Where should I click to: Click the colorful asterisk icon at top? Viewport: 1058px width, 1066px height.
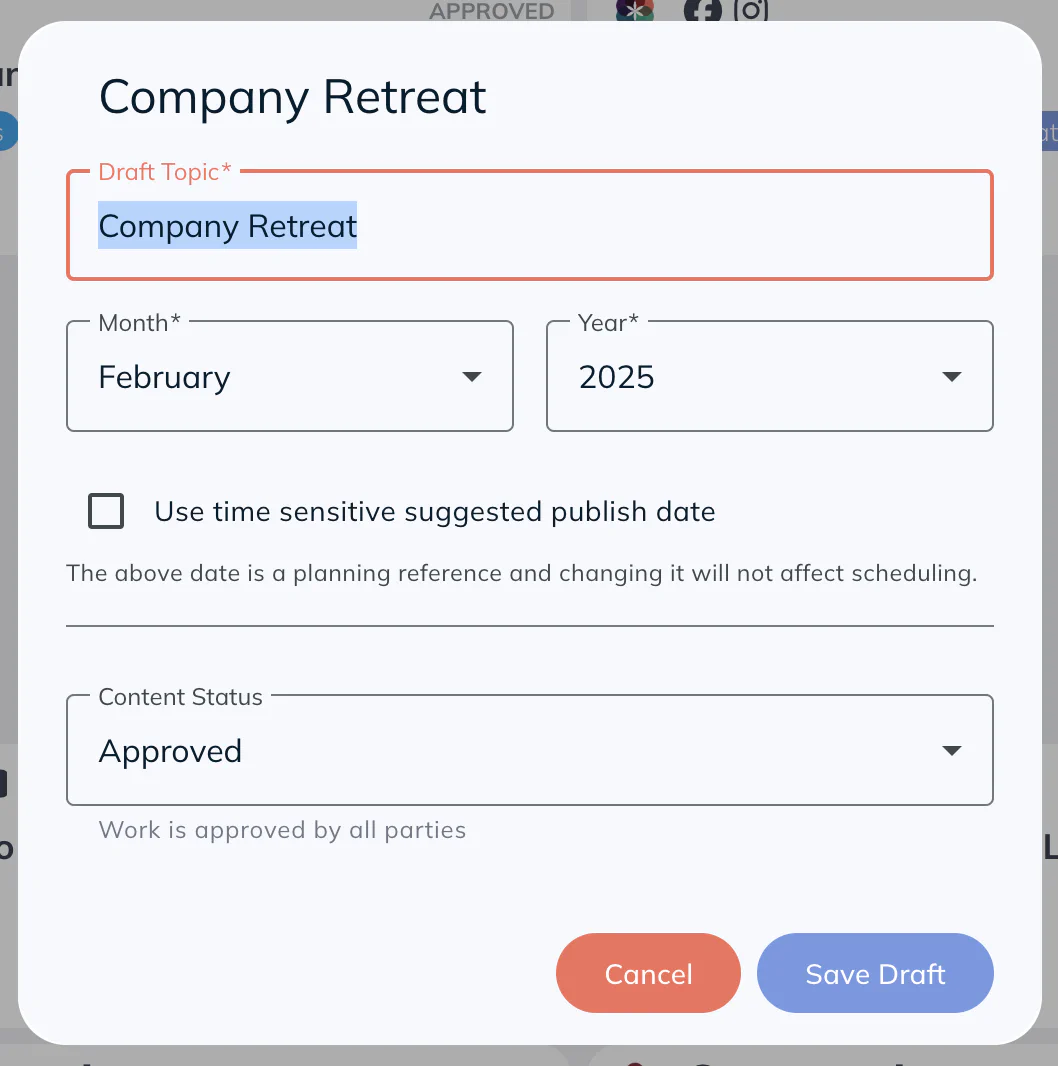tap(635, 10)
